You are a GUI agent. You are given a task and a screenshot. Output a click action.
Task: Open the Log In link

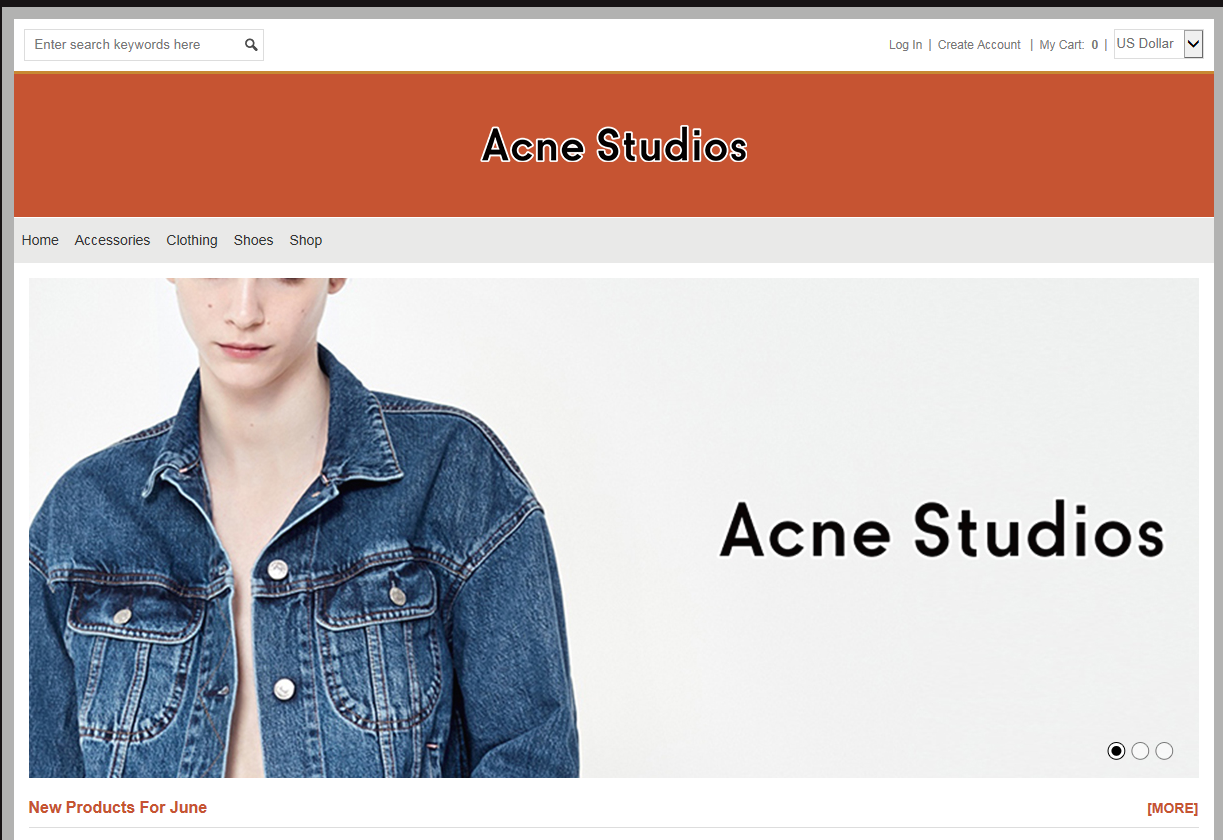point(905,45)
